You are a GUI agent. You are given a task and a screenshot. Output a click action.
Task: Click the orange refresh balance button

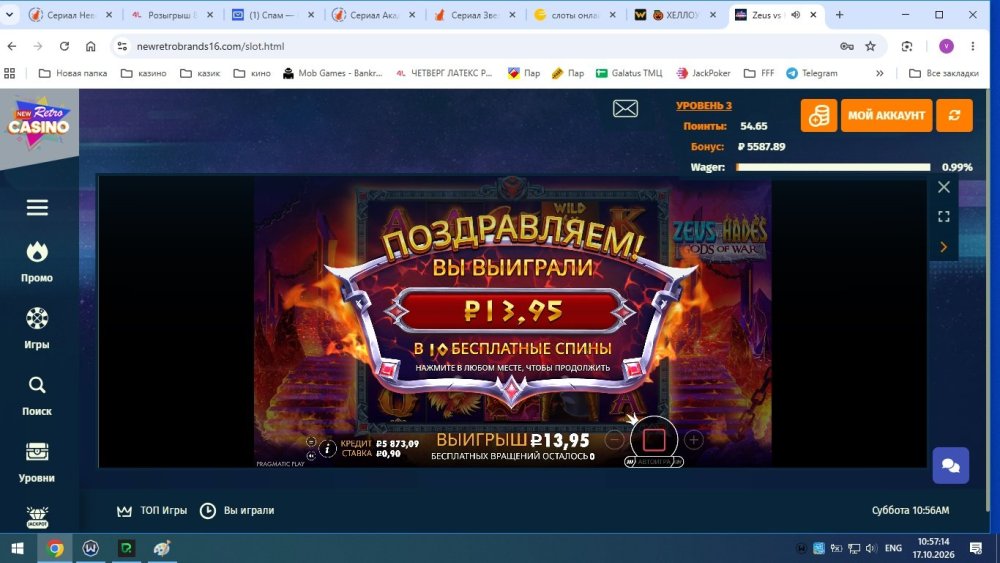954,115
